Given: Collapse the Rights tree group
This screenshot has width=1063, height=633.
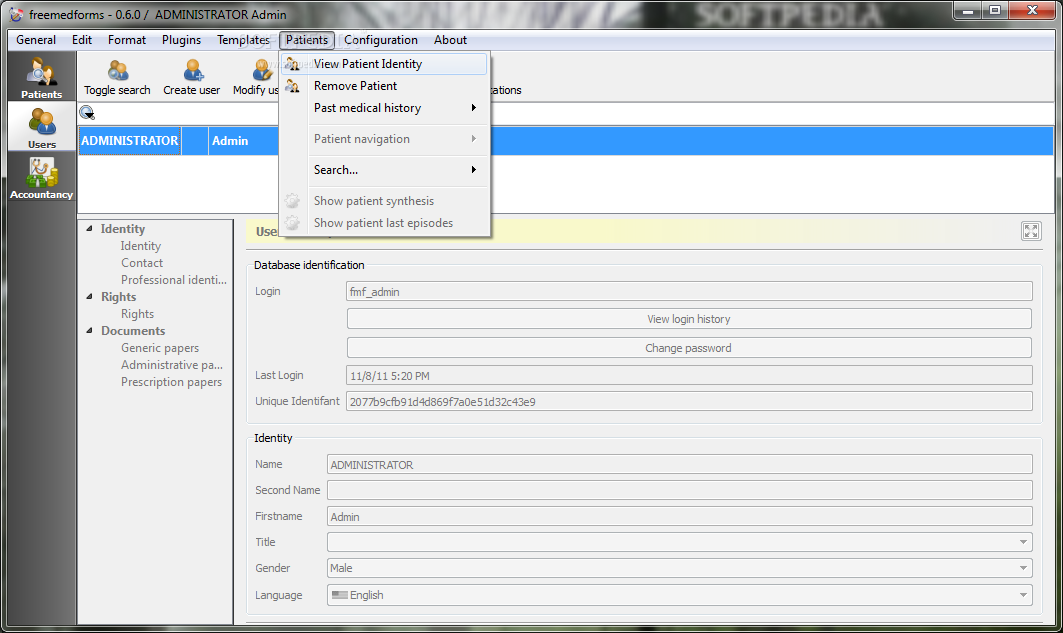Looking at the screenshot, I should tap(89, 297).
